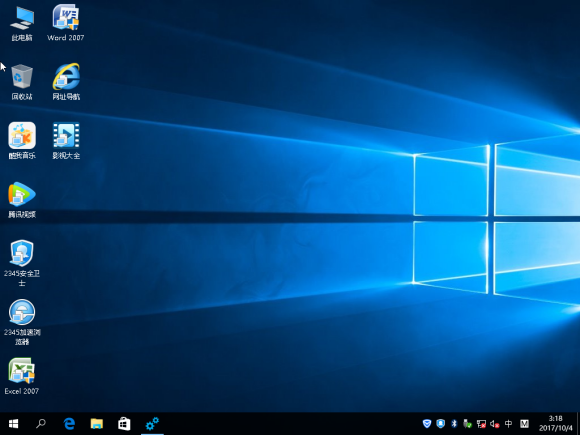Click the Show desktop sliver at taskbar end

[x=578, y=424]
